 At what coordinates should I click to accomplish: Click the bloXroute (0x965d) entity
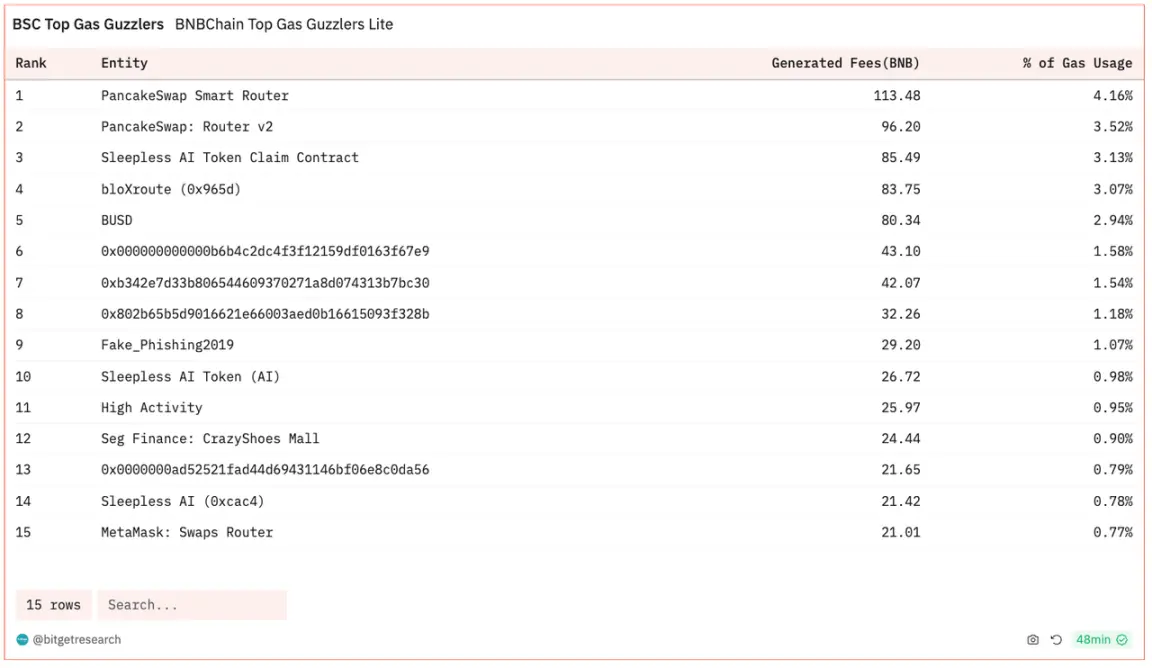[170, 189]
